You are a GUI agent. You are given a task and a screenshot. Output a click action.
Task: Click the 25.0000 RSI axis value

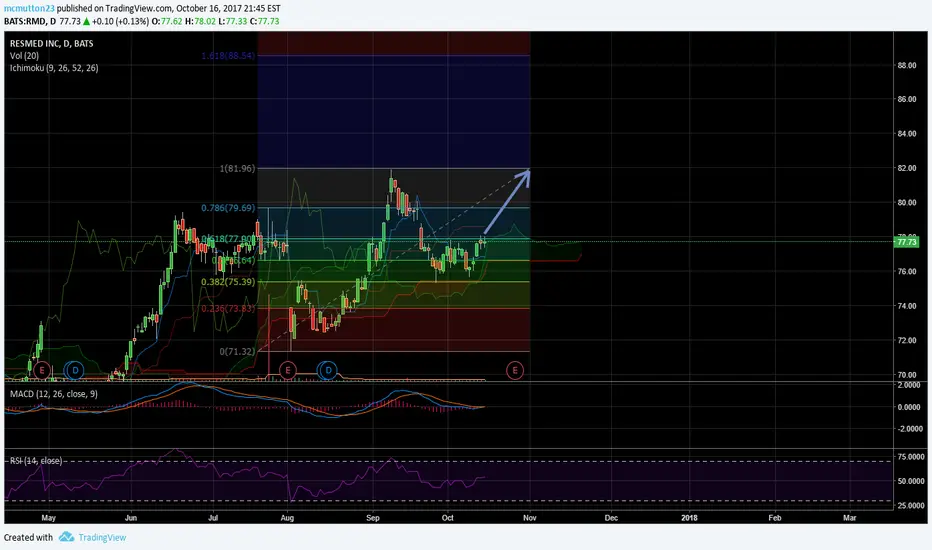click(909, 505)
